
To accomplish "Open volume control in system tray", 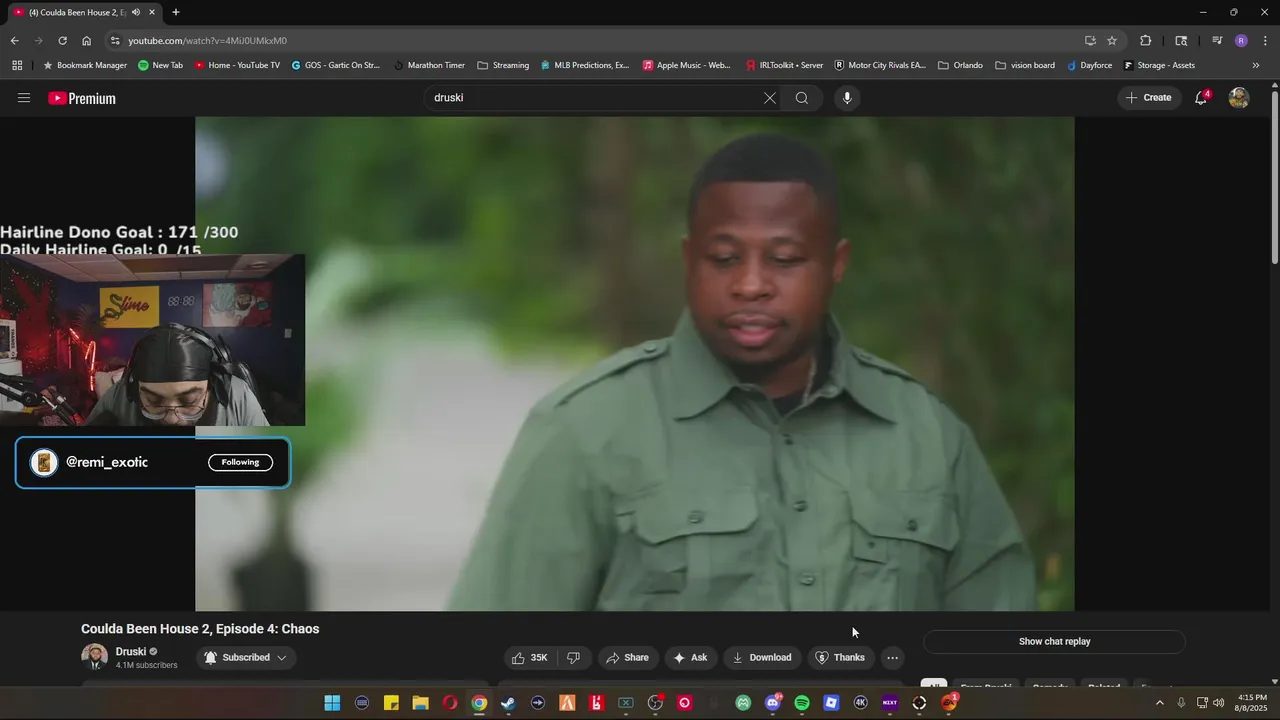I will (1219, 703).
